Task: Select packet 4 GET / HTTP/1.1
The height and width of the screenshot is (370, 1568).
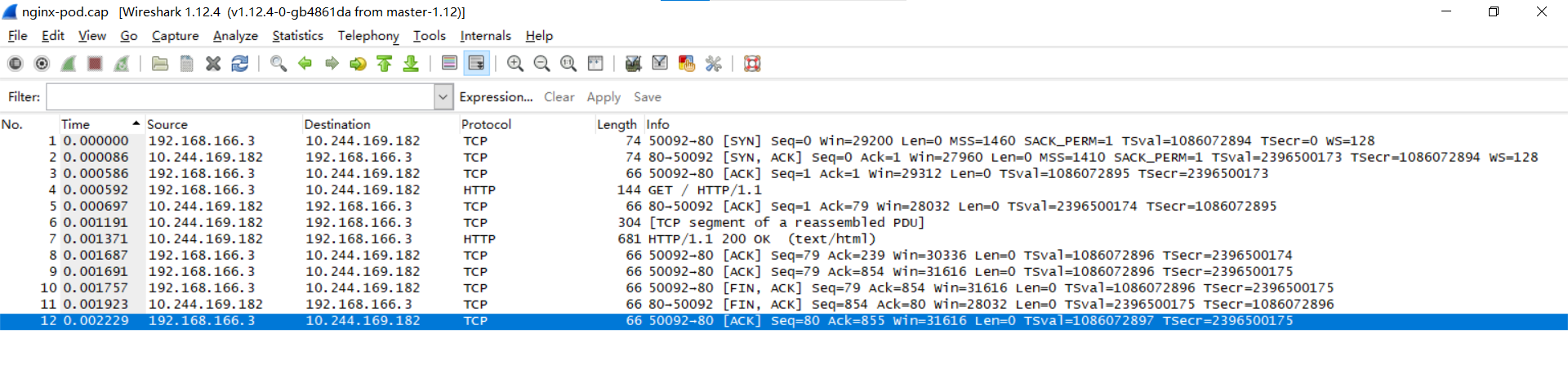Action: pos(784,189)
